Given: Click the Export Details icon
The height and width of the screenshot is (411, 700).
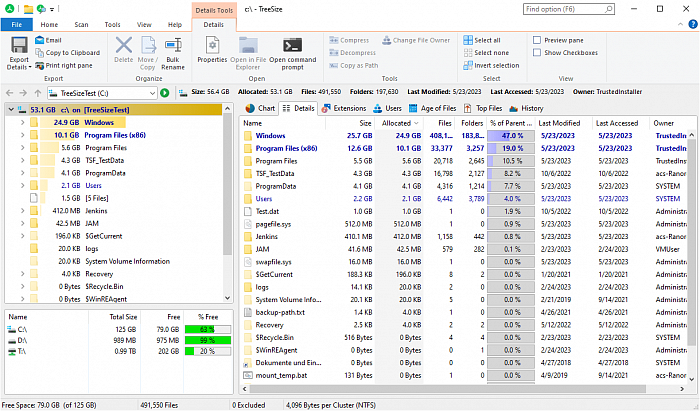Looking at the screenshot, I should pos(19,45).
